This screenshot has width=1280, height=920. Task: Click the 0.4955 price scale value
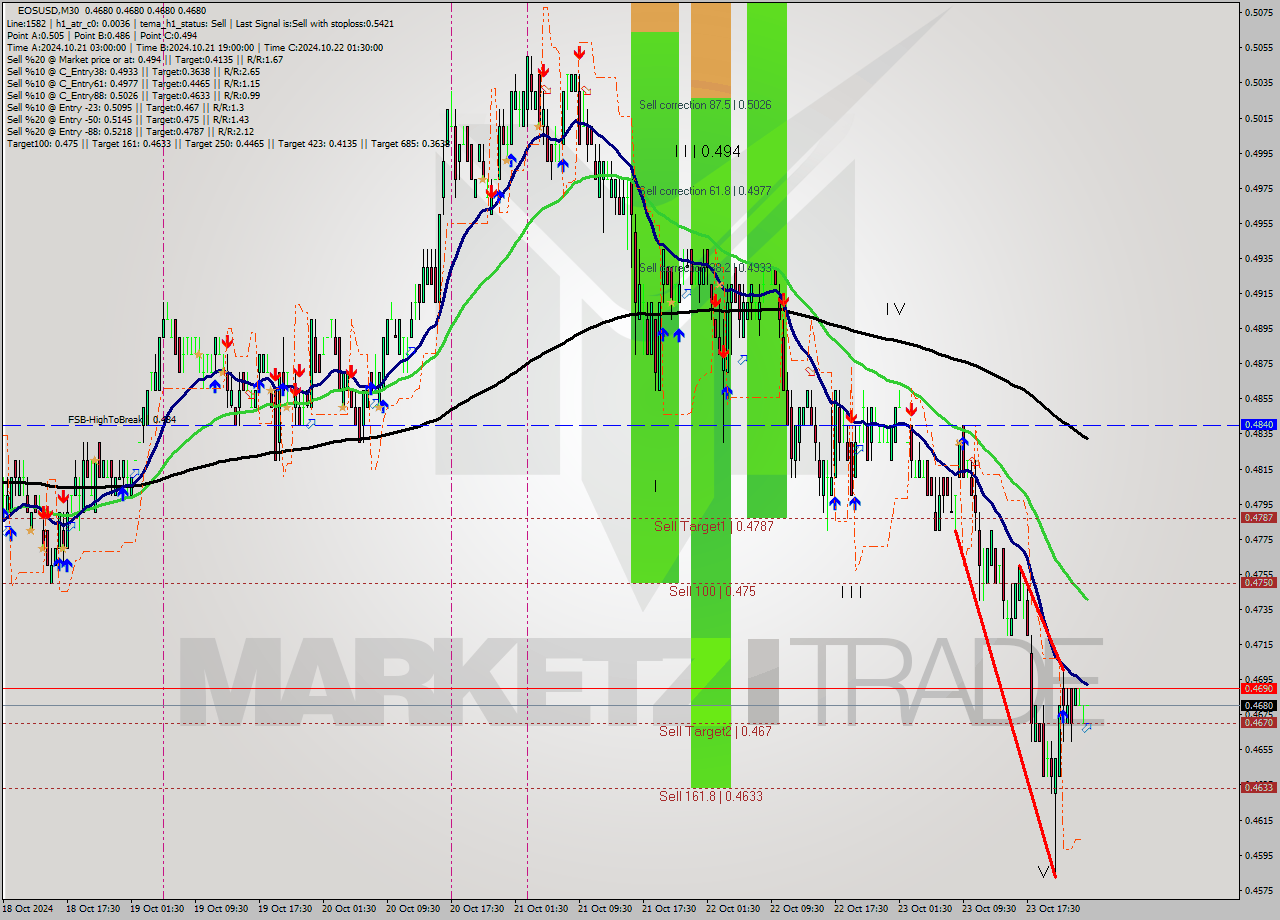[x=1258, y=223]
